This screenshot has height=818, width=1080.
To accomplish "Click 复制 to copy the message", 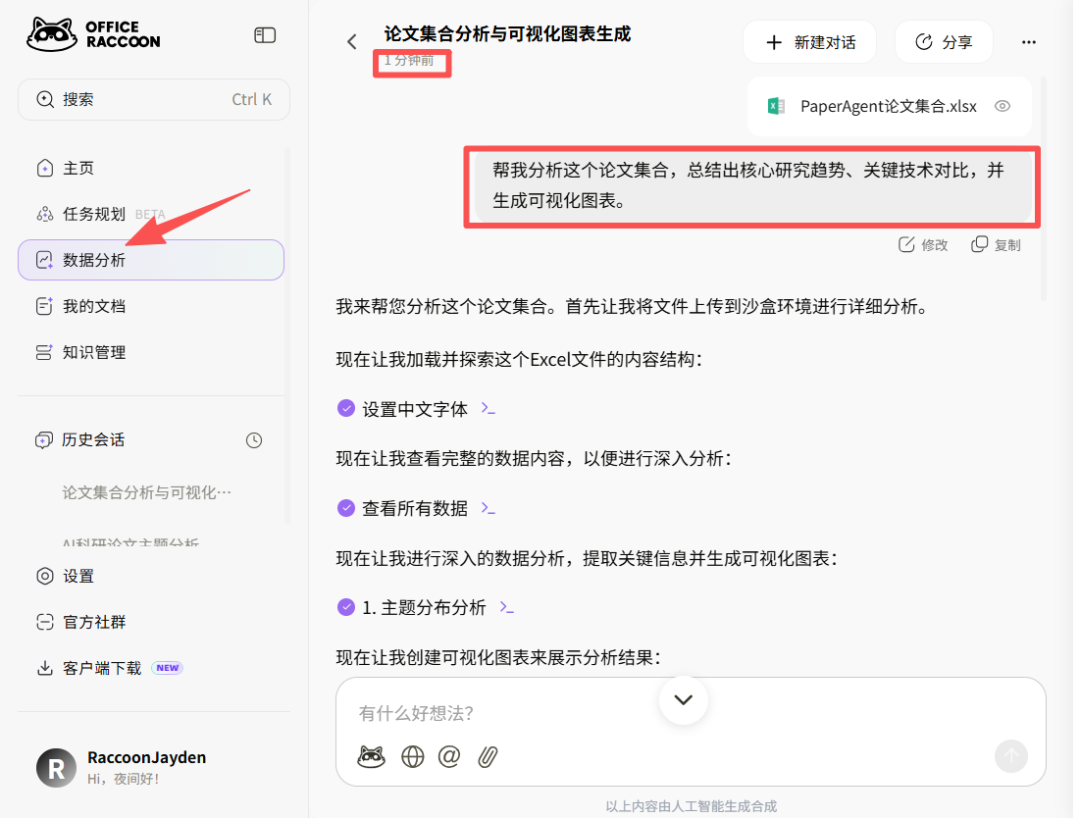I will [x=995, y=244].
